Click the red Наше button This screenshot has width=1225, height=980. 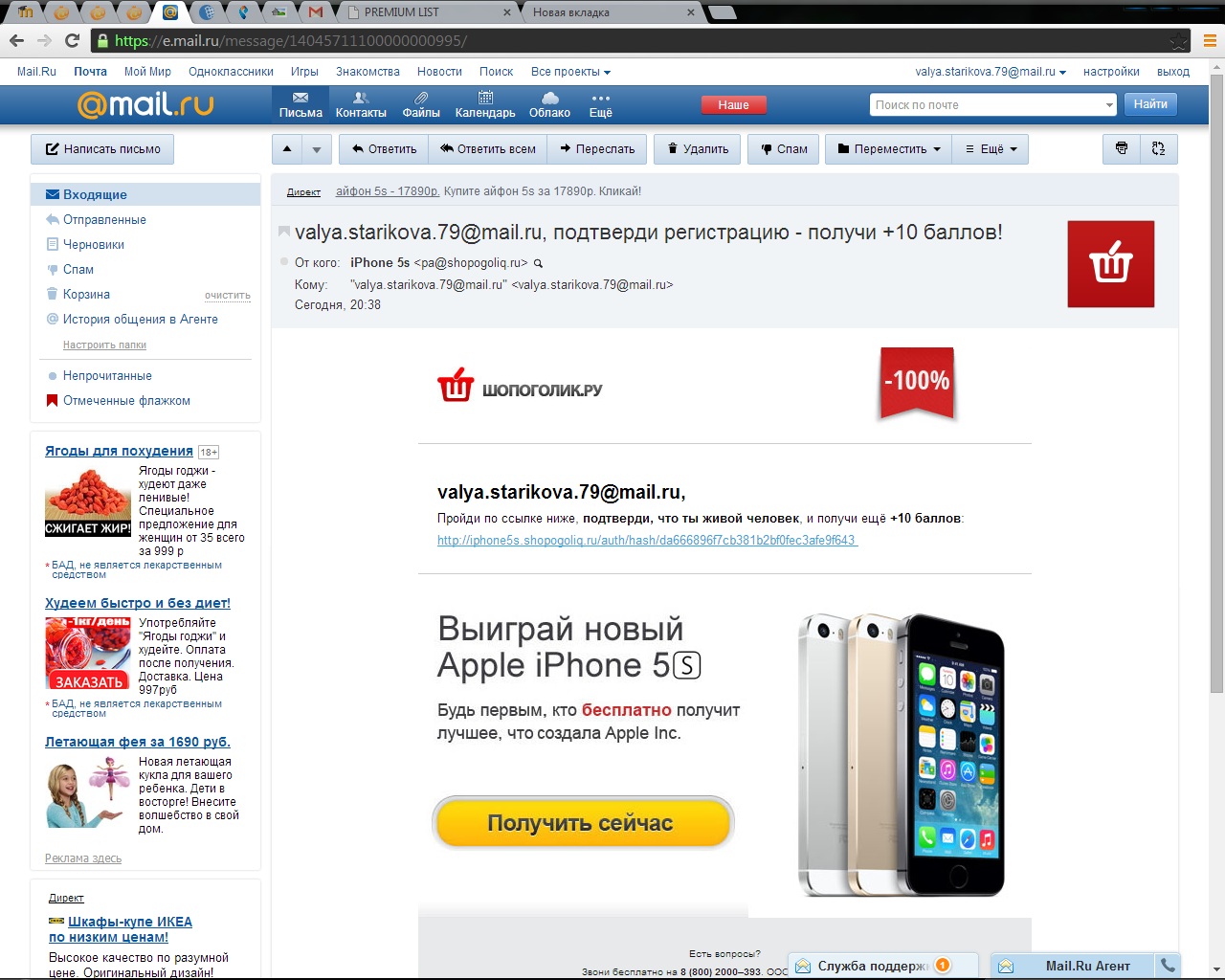coord(733,105)
